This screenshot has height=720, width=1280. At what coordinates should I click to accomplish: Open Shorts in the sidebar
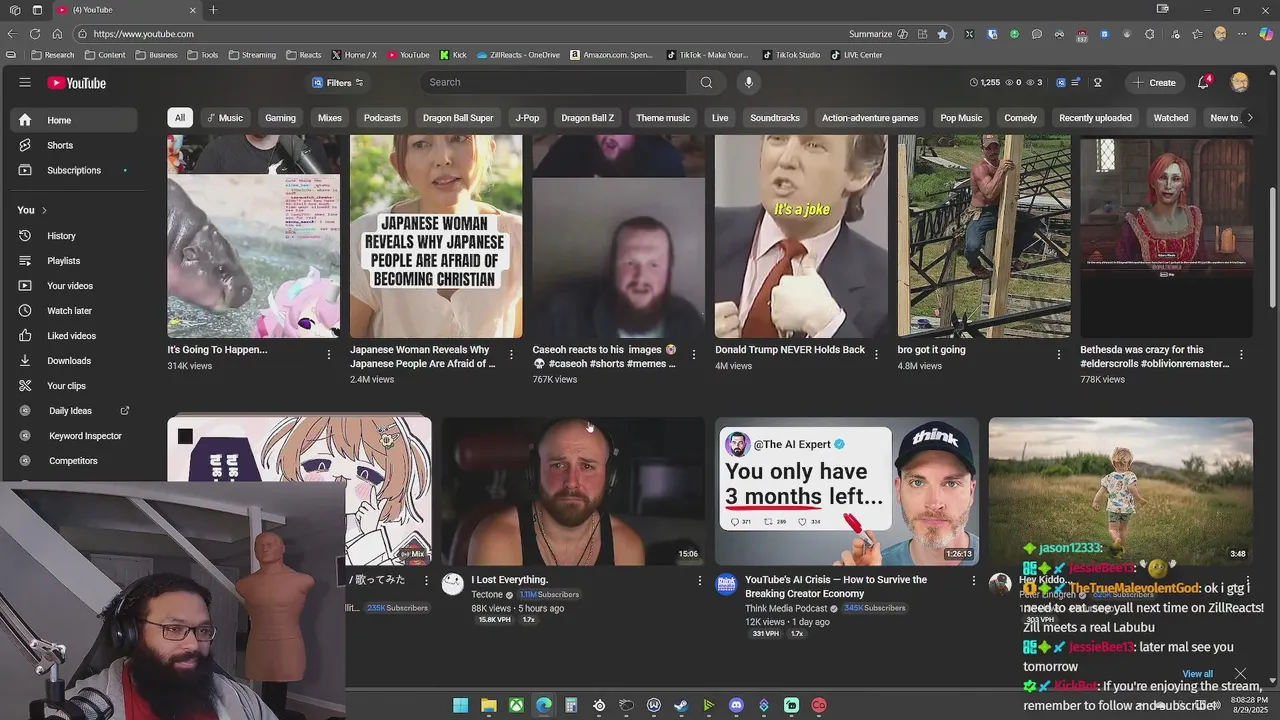[x=74, y=145]
